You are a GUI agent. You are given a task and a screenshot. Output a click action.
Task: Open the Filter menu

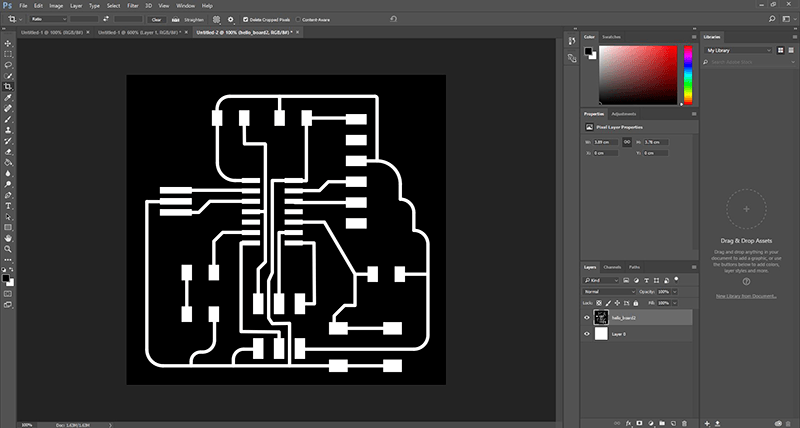tap(132, 6)
